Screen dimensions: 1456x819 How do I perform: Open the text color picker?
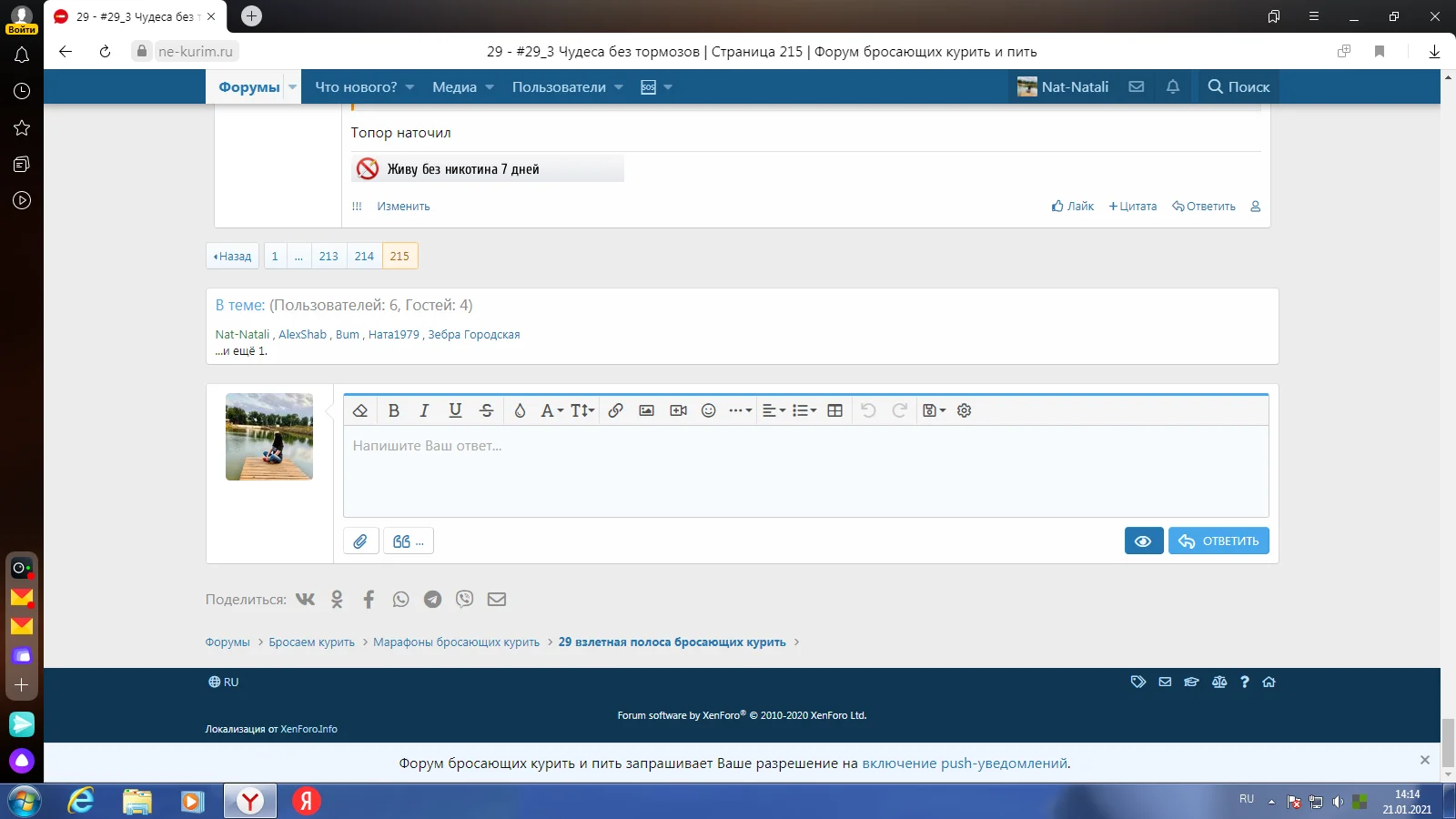pyautogui.click(x=521, y=410)
